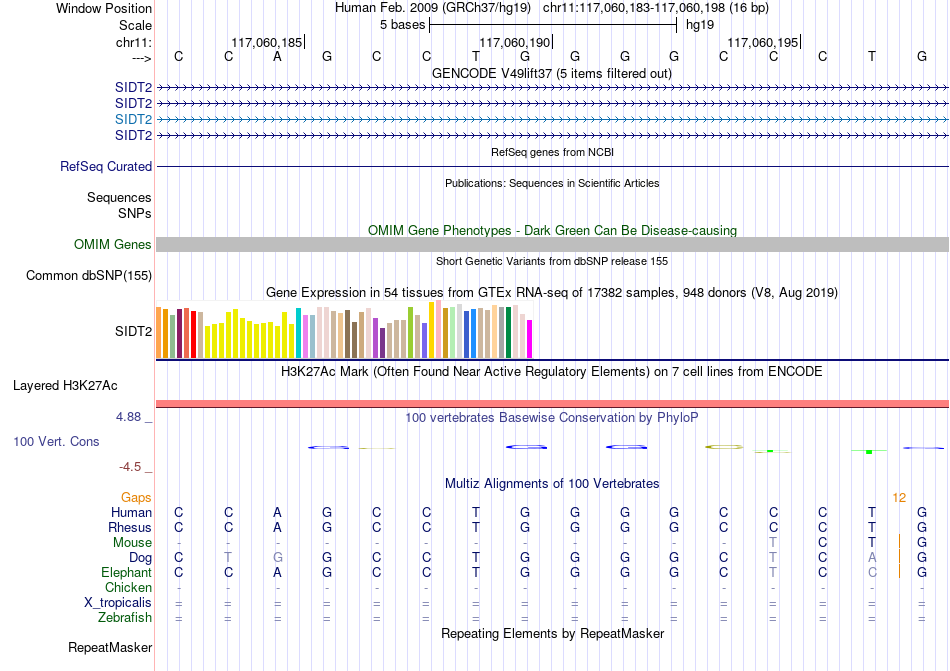Select the X_tropicalis species label
The image size is (950, 671).
[118, 603]
